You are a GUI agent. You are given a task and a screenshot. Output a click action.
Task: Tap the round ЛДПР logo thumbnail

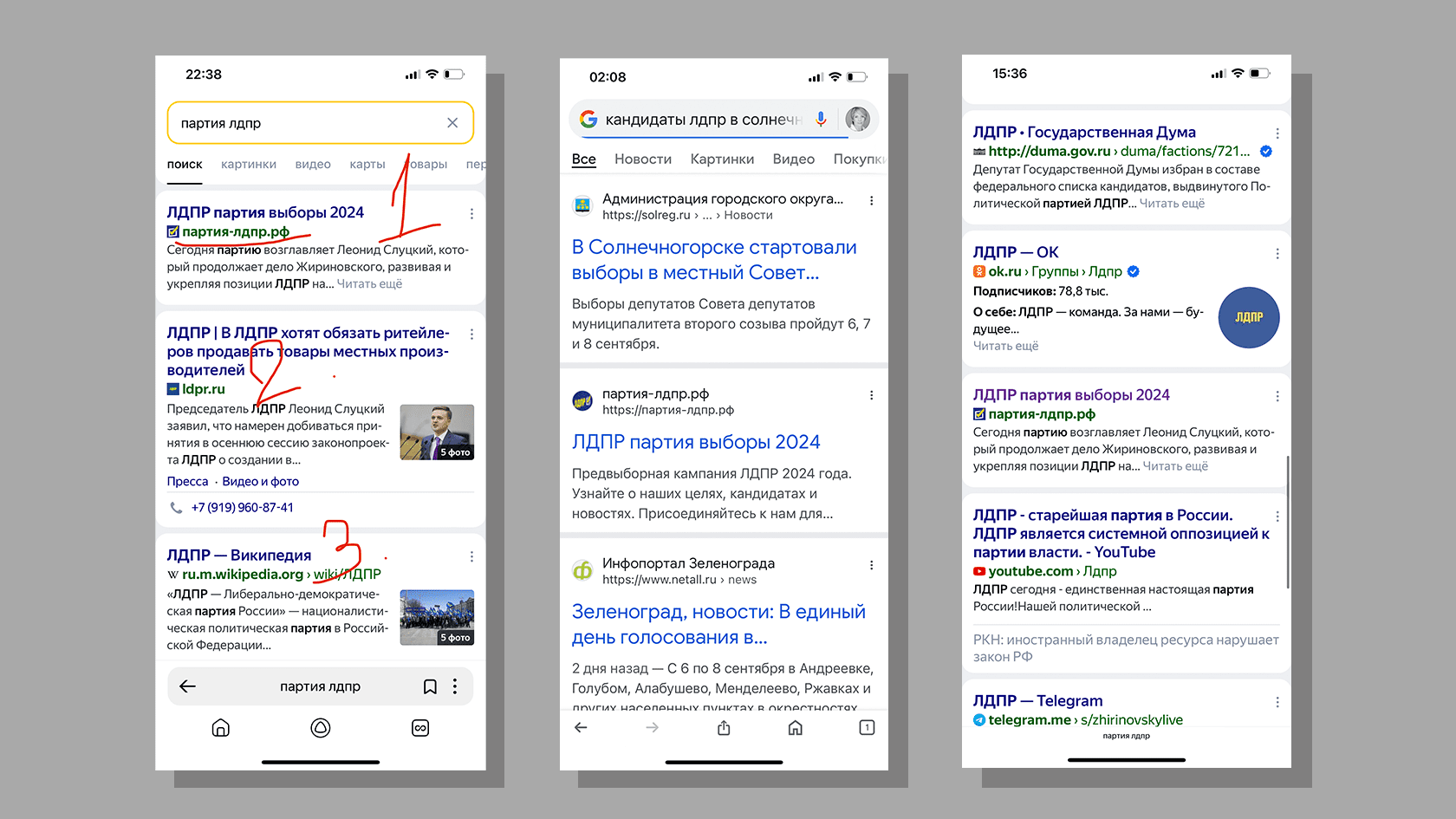coord(1249,317)
